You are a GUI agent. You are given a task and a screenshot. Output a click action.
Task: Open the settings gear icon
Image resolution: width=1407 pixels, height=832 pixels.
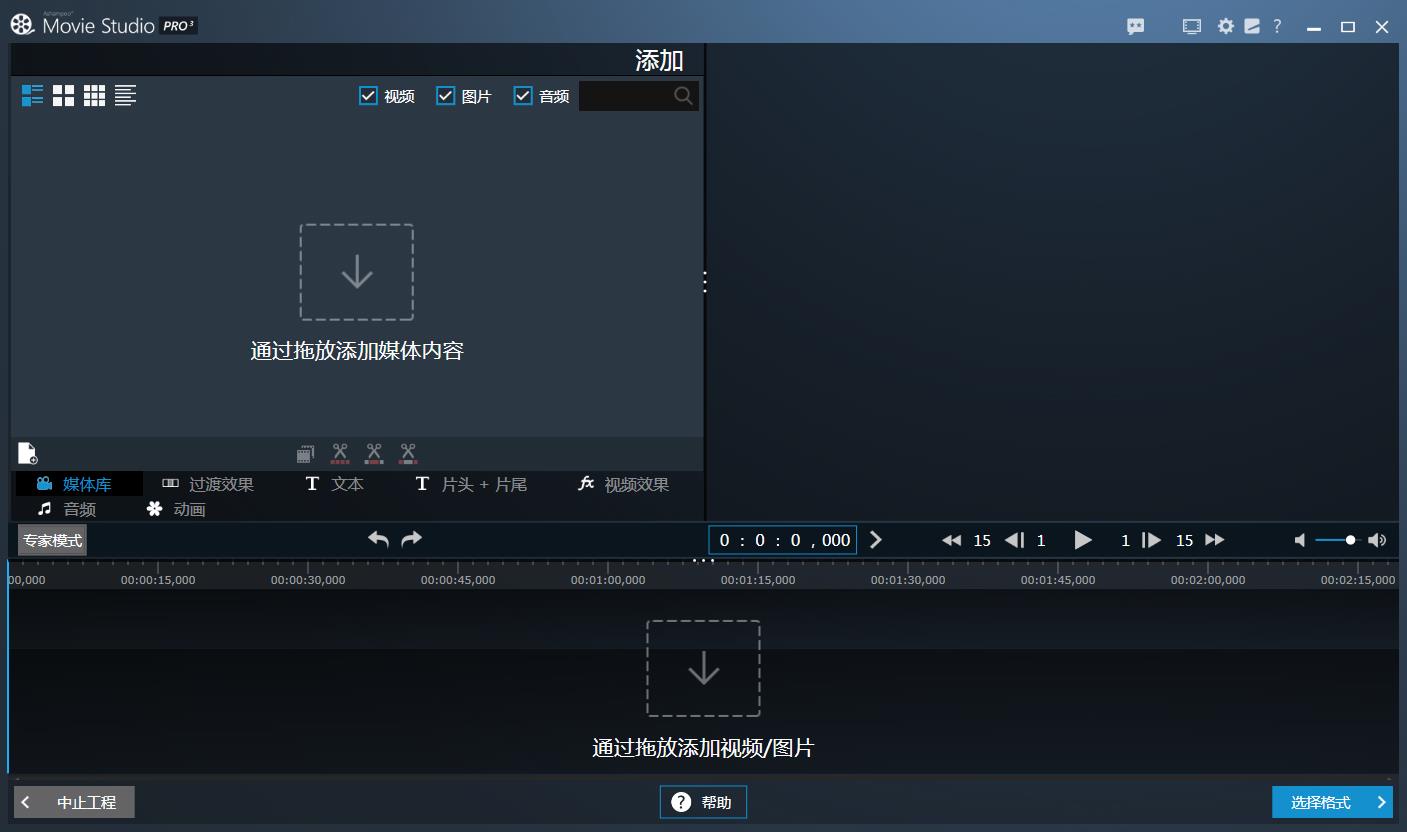[1225, 27]
